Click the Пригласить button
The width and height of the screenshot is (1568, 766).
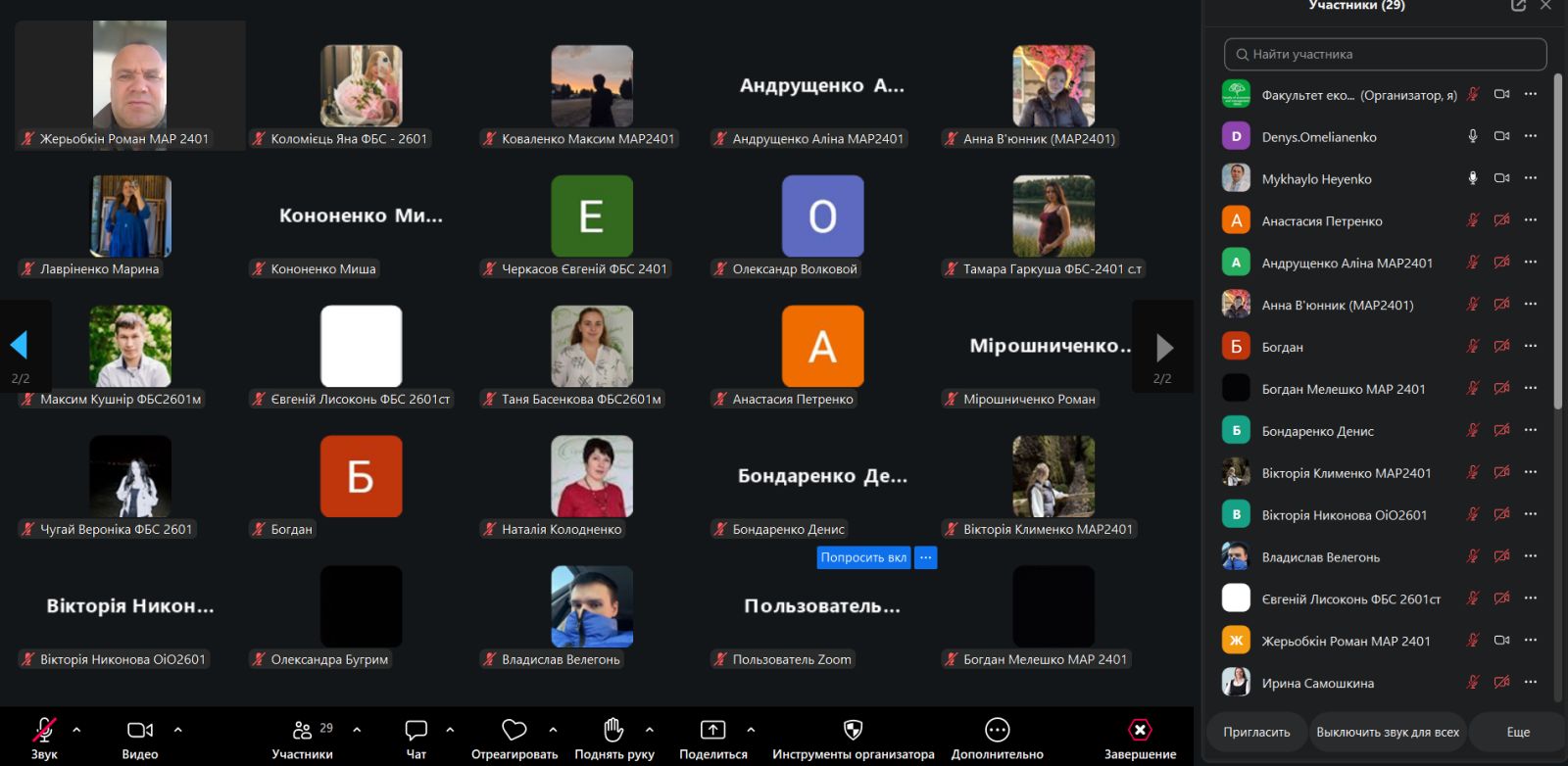[x=1256, y=732]
